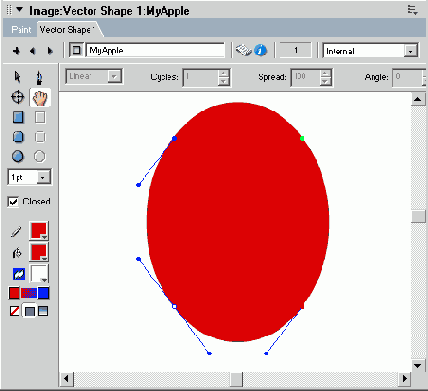
Task: Open Cast Member Properties info icon
Action: click(x=260, y=50)
